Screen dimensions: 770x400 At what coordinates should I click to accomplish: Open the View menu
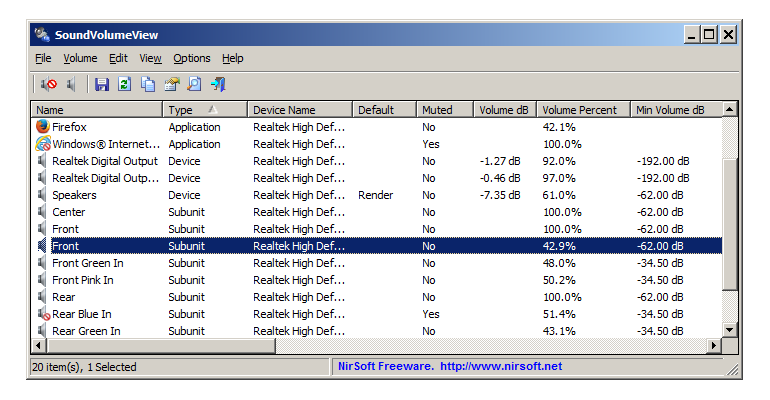(x=150, y=58)
